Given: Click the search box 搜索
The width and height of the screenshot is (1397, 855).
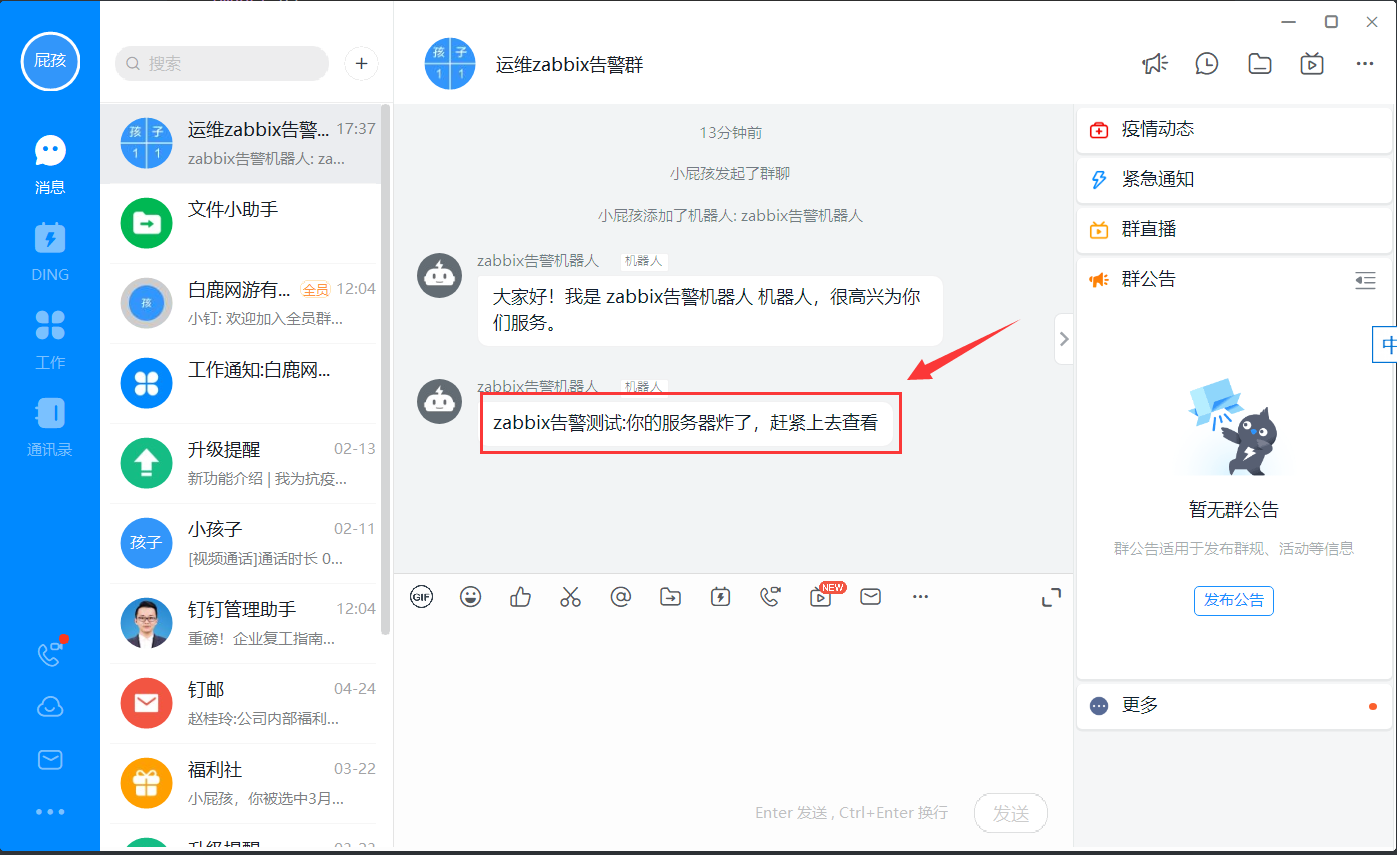Looking at the screenshot, I should coord(222,63).
